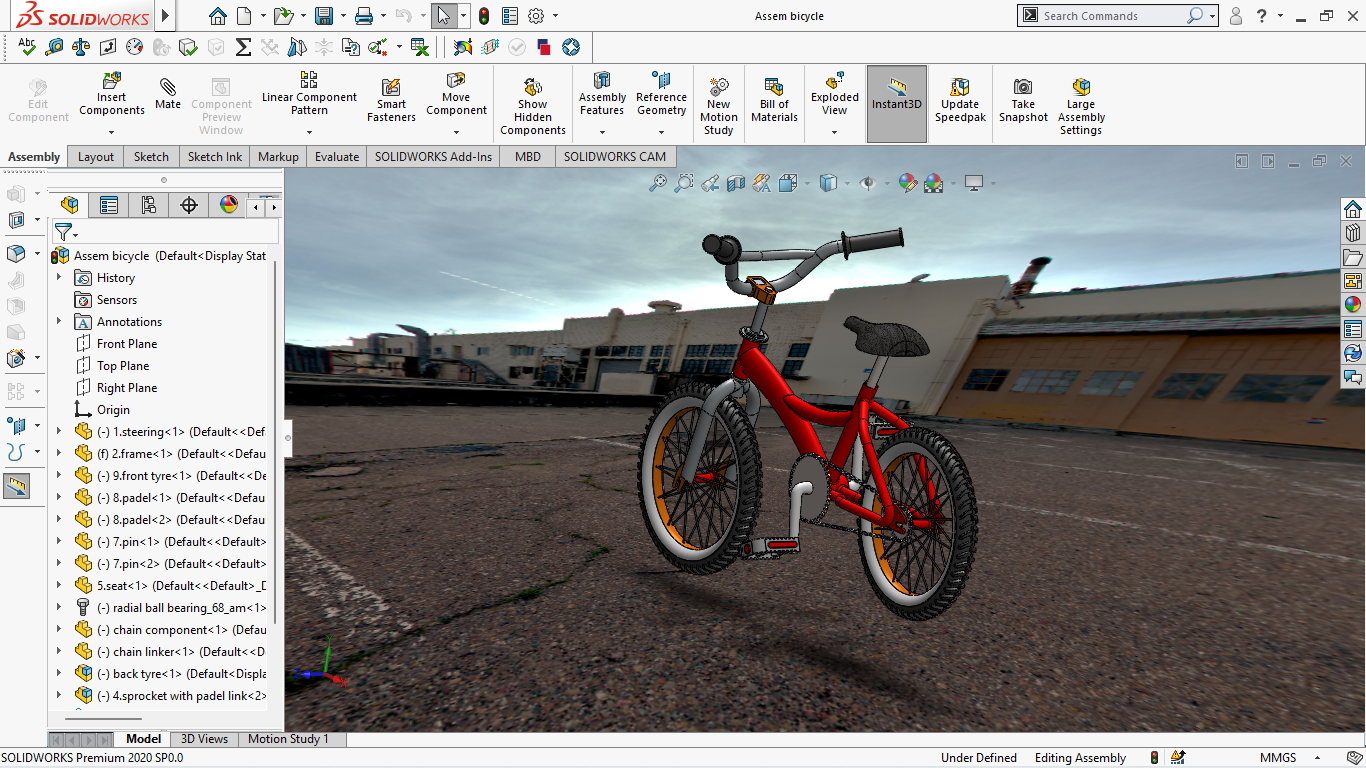Expand the SOLIDWORKS menu arrow
Viewport: 1366px width, 768px height.
pyautogui.click(x=165, y=16)
